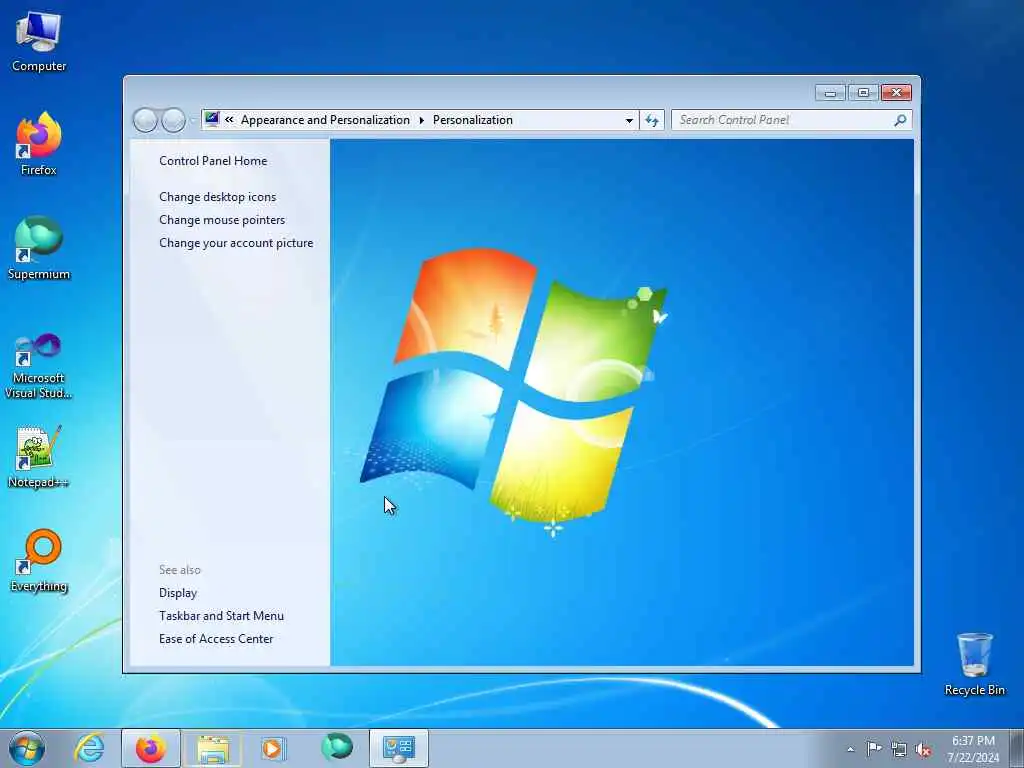
Task: Open Change desktop icons link
Action: (217, 197)
